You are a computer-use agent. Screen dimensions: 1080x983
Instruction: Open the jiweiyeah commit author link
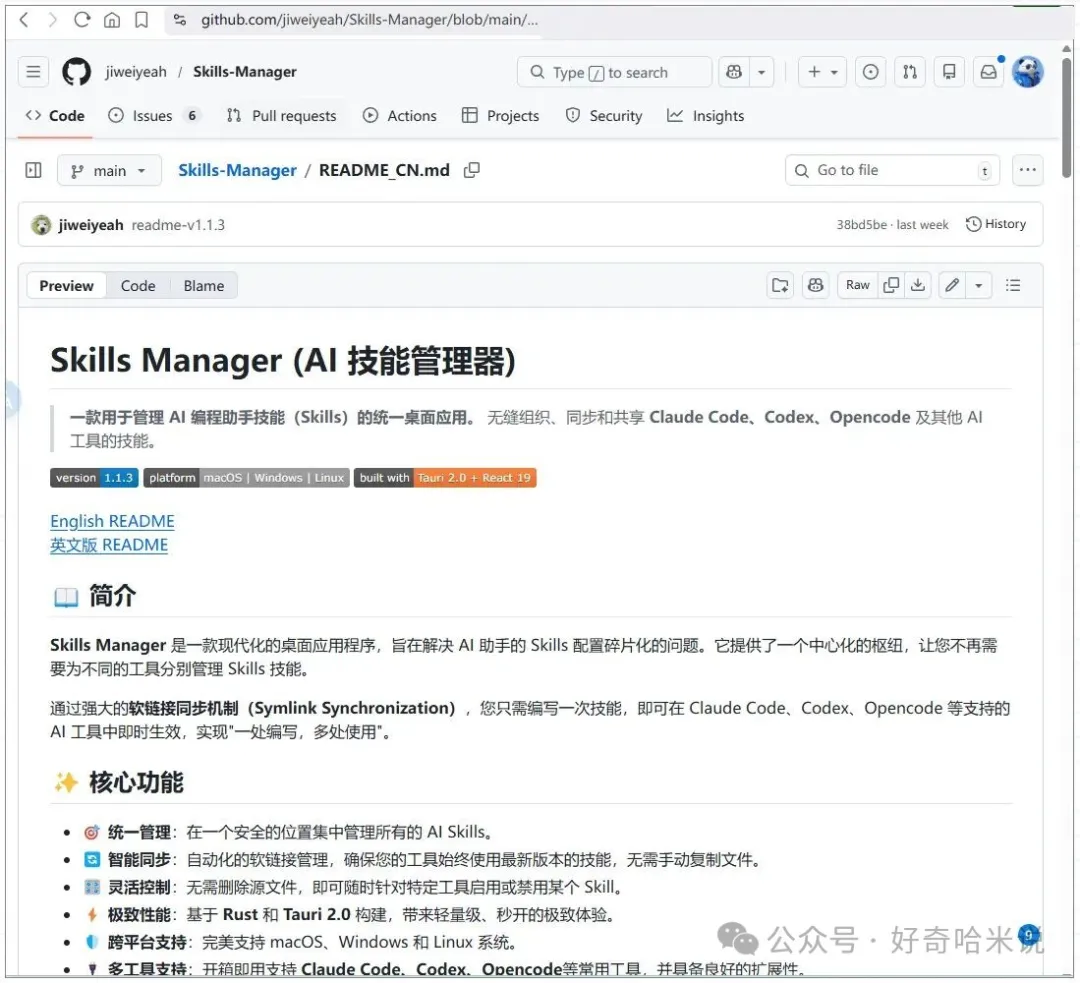(91, 225)
